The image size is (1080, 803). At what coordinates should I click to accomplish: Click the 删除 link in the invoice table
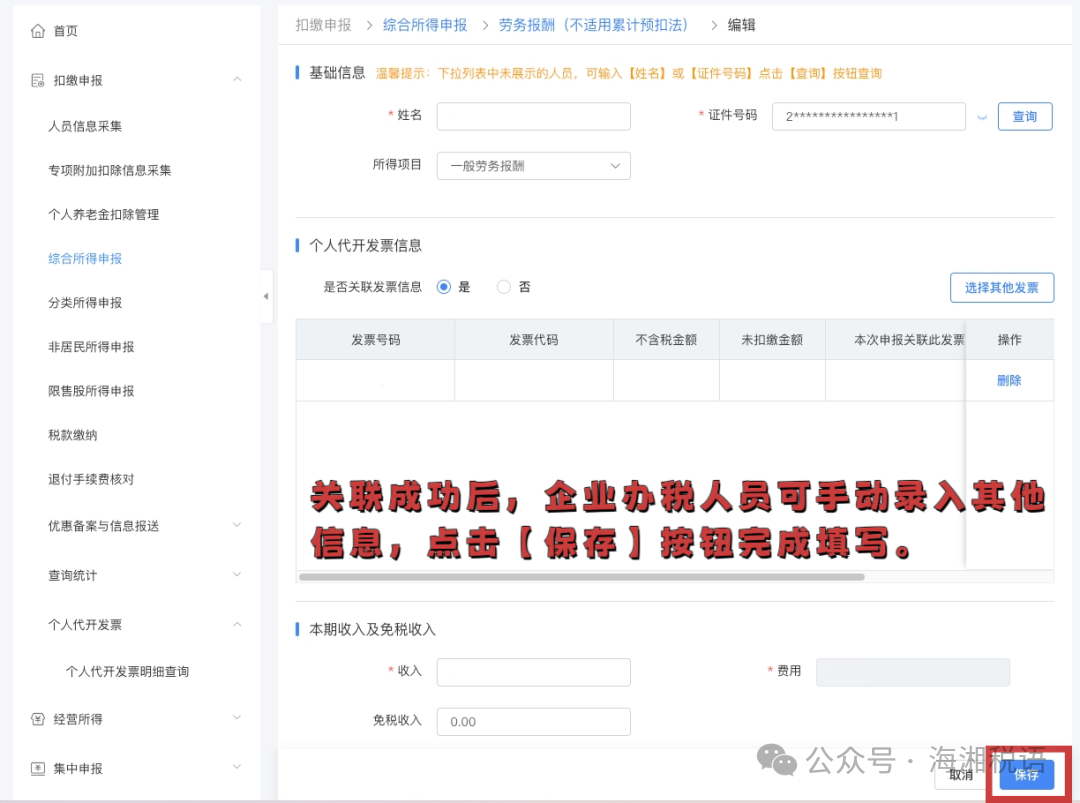[1009, 380]
